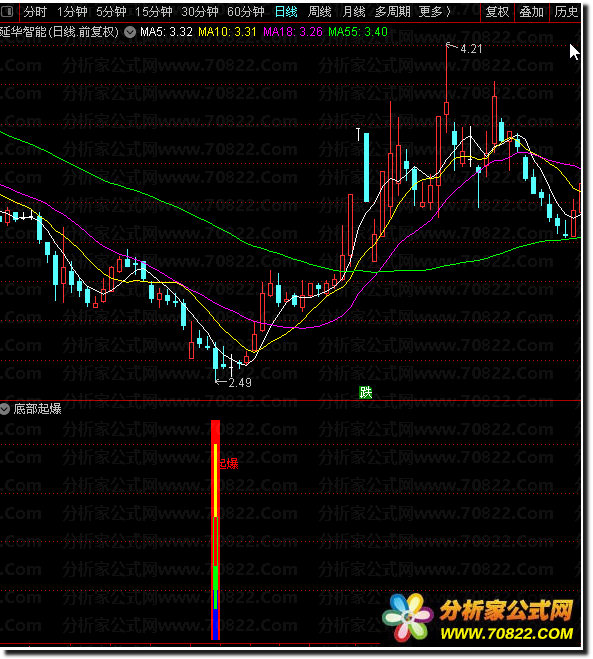Open the 历史 history button
Image resolution: width=593 pixels, height=659 pixels.
(x=566, y=12)
